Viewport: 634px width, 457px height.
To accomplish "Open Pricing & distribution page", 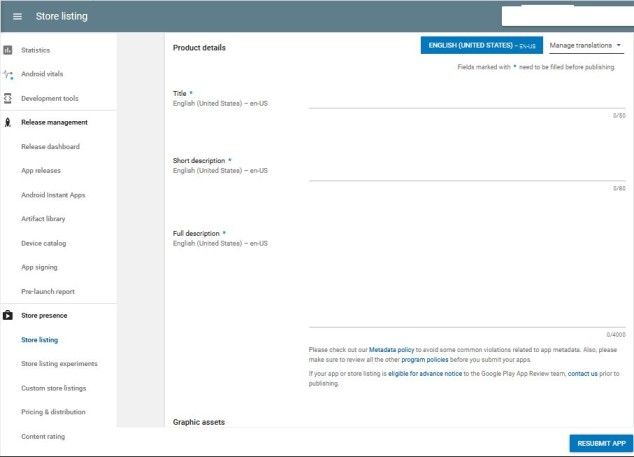I will (x=53, y=412).
